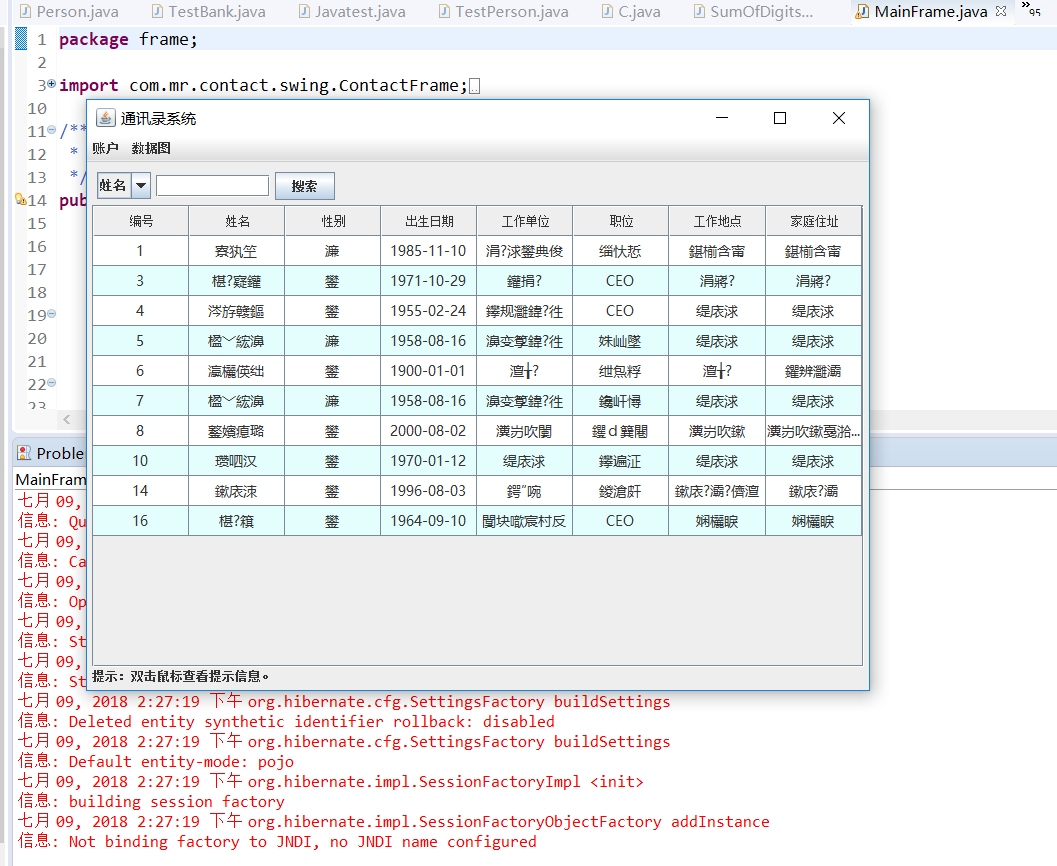Select birth date cell 1900-01-01
The image size is (1057, 866).
pos(428,371)
